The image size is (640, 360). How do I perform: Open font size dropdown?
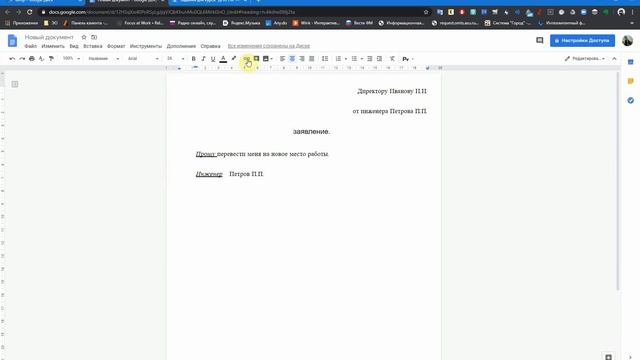point(176,59)
